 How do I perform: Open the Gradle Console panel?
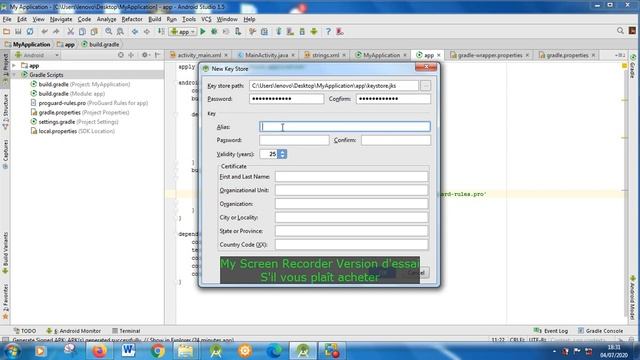[600, 331]
